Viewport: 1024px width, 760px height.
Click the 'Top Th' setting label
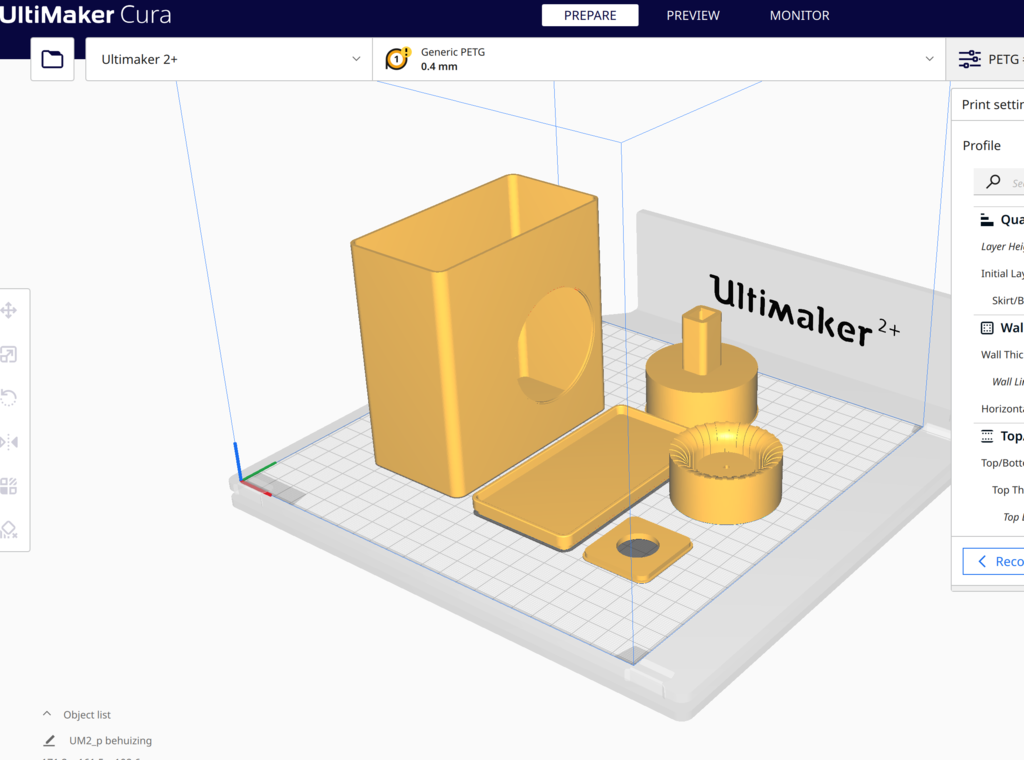(x=1008, y=490)
